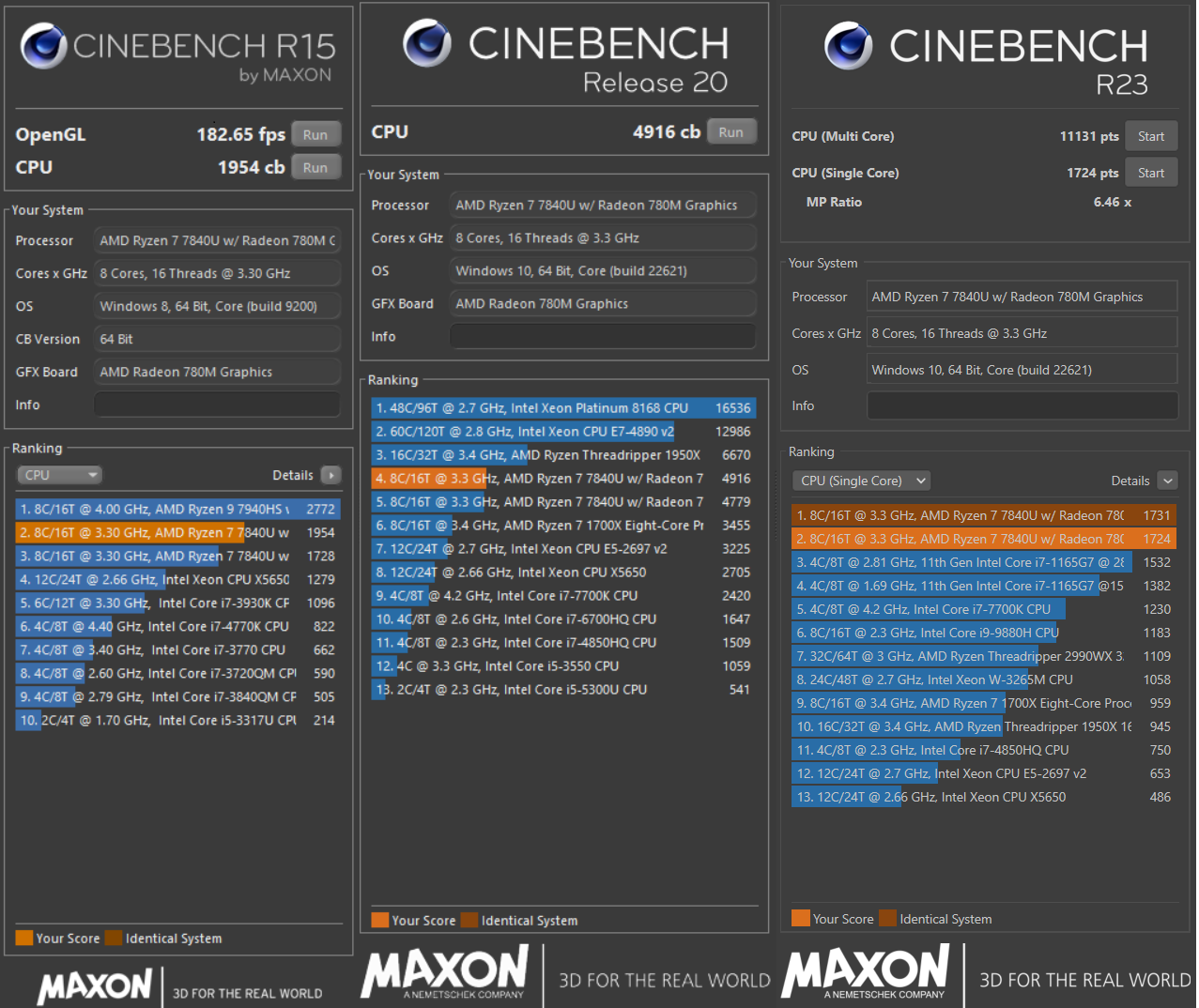
Task: Click the 11131 pts multi core score in R23
Action: coord(1089,136)
